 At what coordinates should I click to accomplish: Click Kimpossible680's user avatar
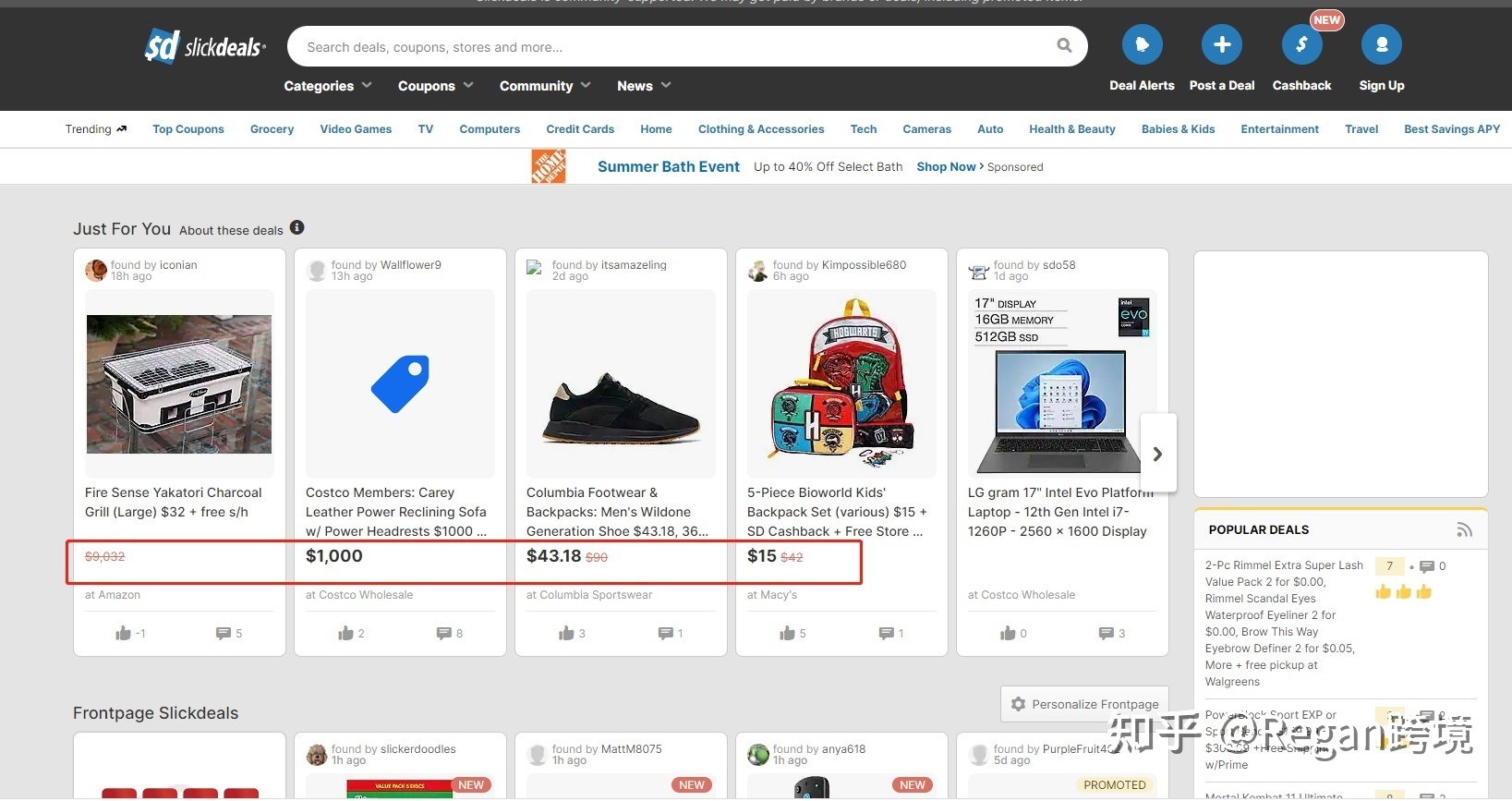click(x=758, y=270)
